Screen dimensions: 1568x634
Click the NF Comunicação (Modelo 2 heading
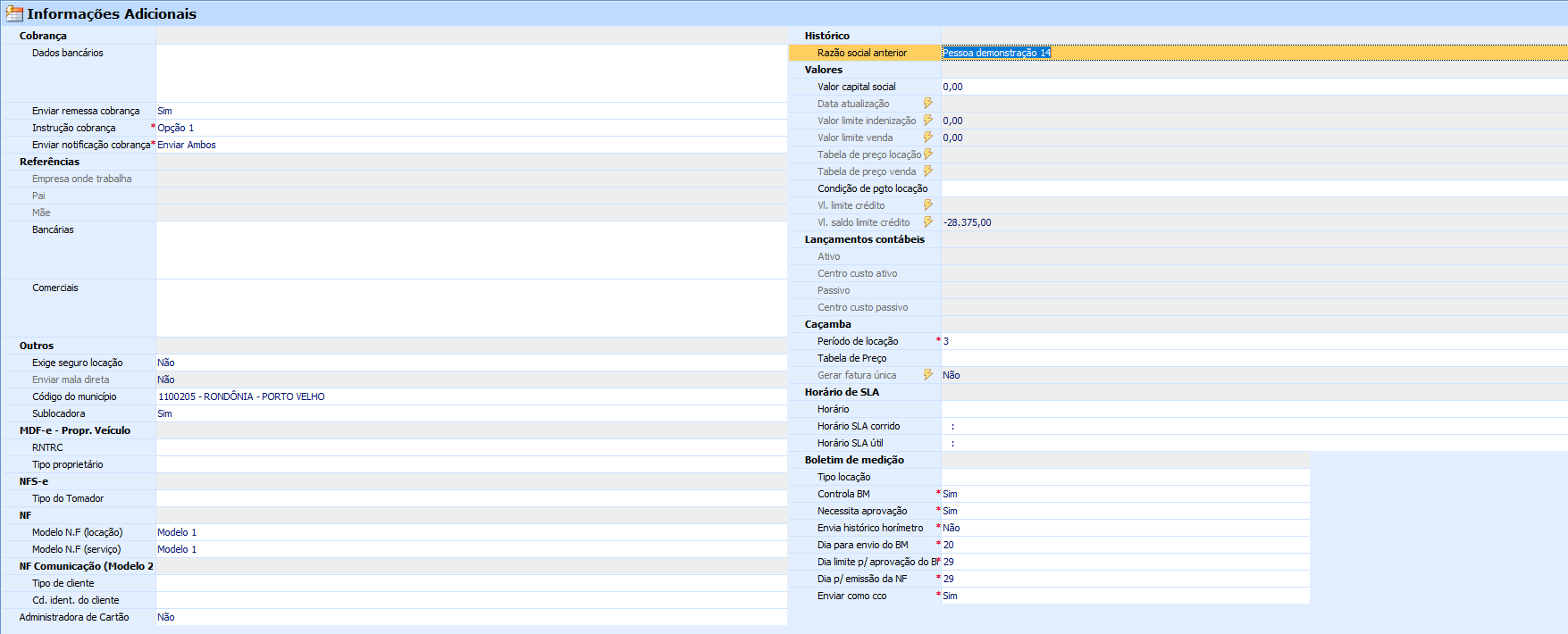[x=87, y=566]
